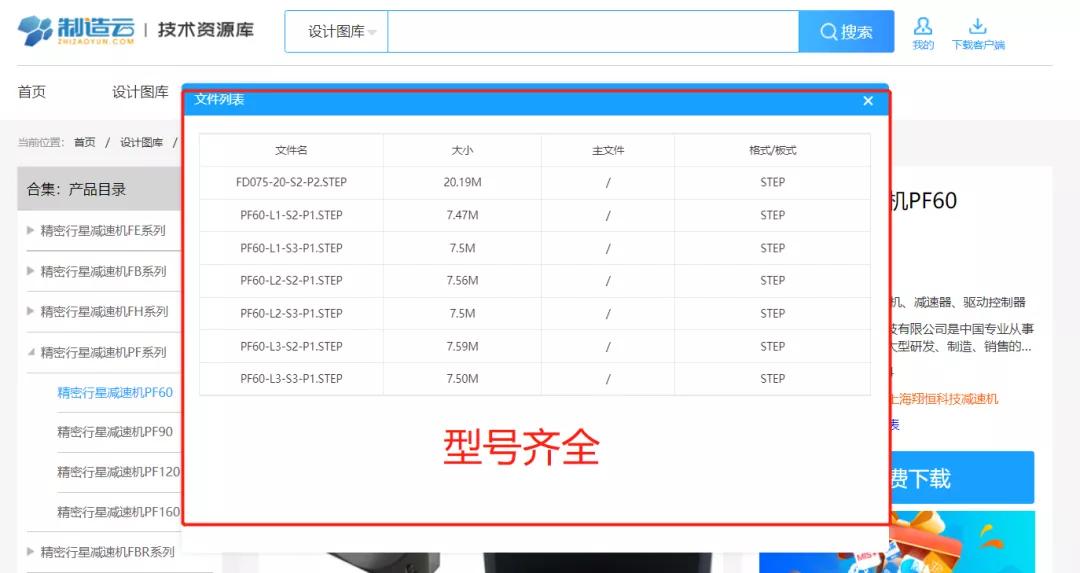Click the 7.59M size cell
1080x573 pixels.
(x=462, y=346)
